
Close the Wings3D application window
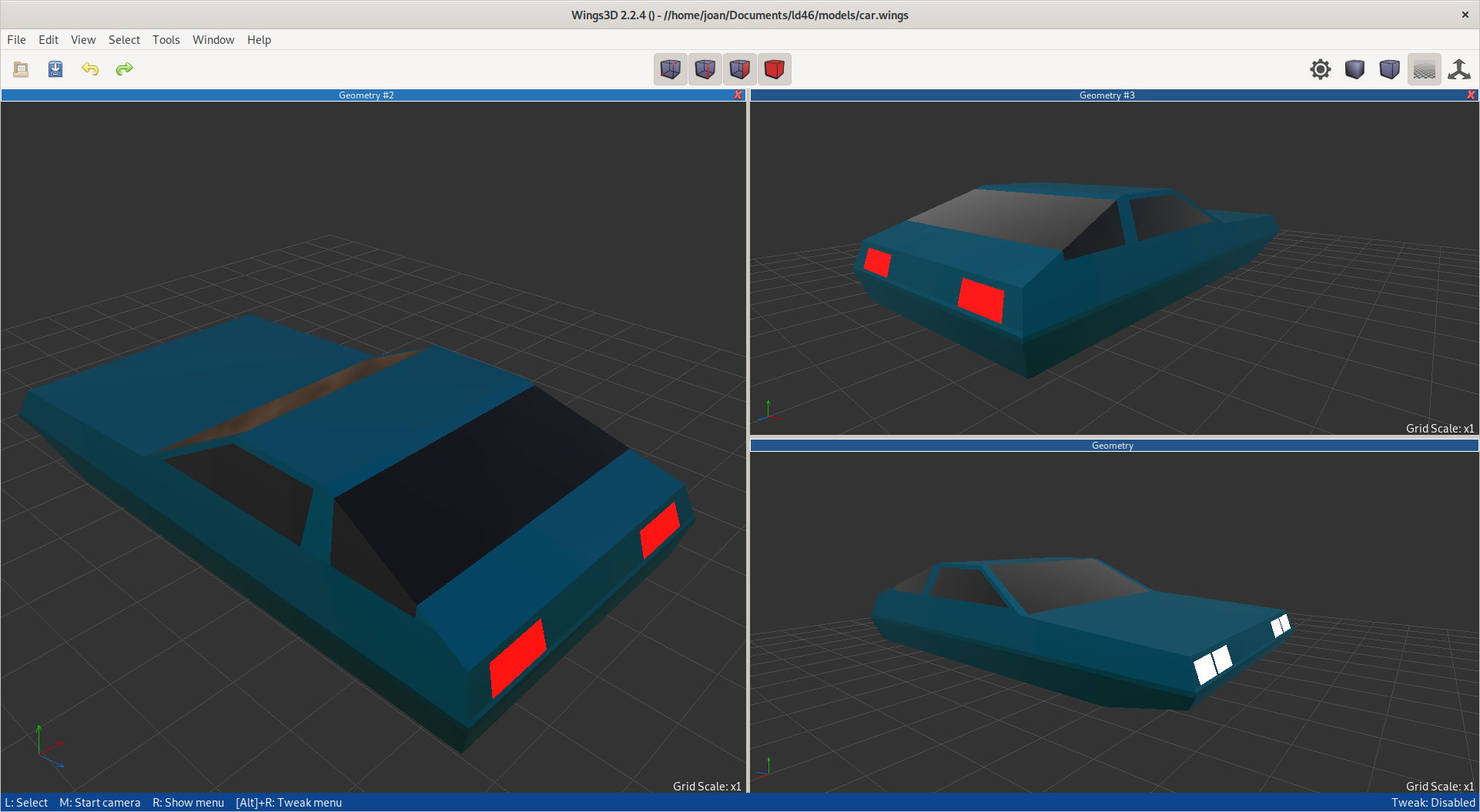1465,15
